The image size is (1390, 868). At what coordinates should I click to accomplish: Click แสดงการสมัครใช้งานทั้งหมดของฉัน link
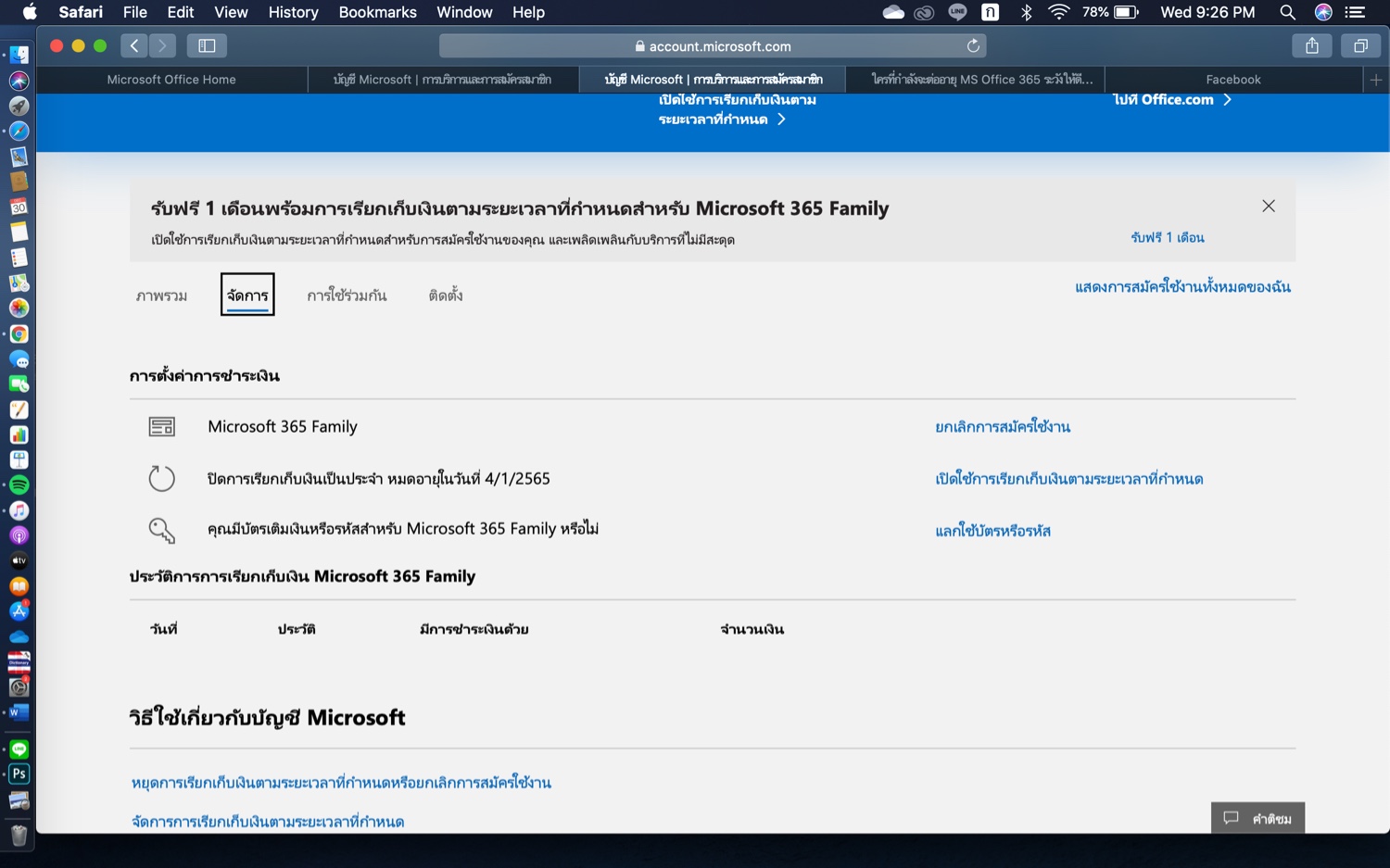pyautogui.click(x=1182, y=287)
